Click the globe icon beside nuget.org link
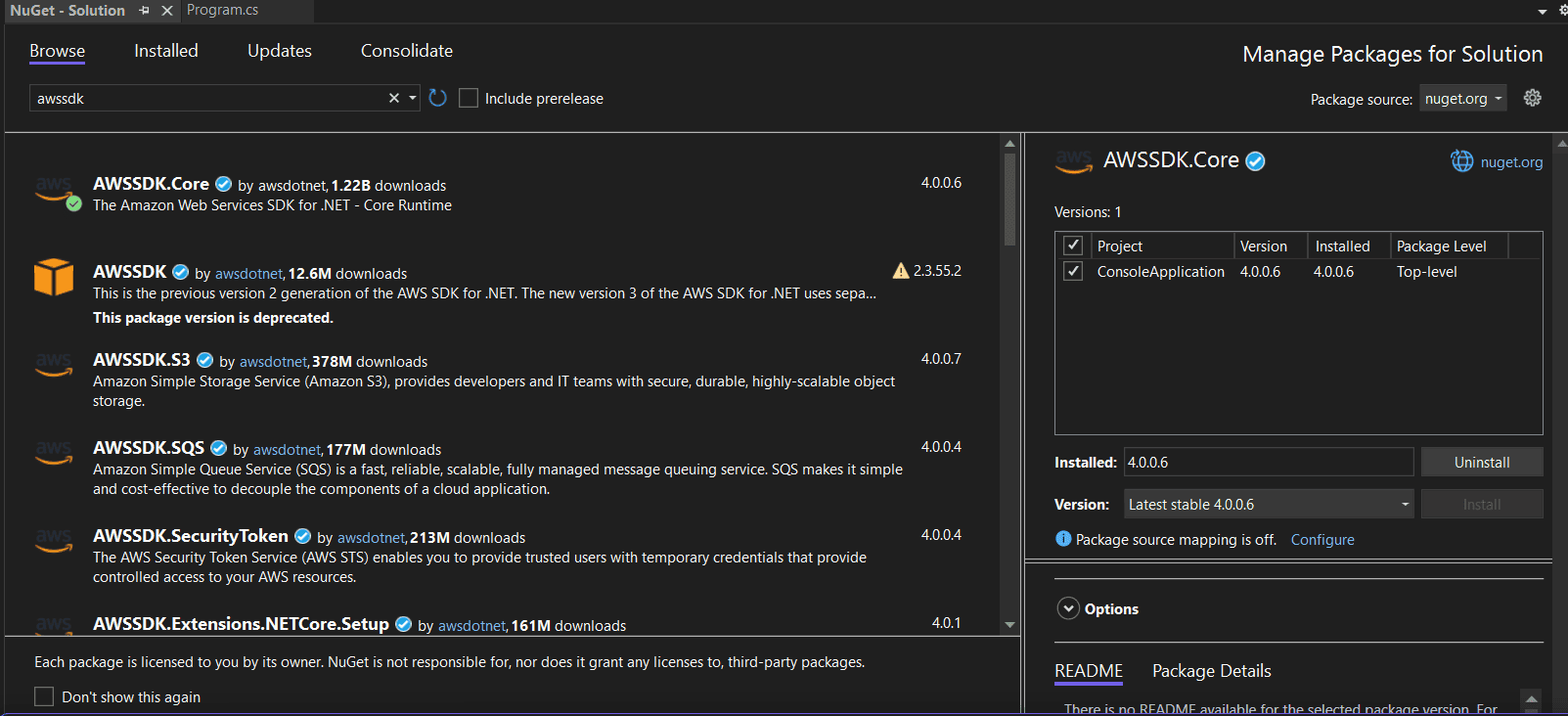 coord(1461,161)
